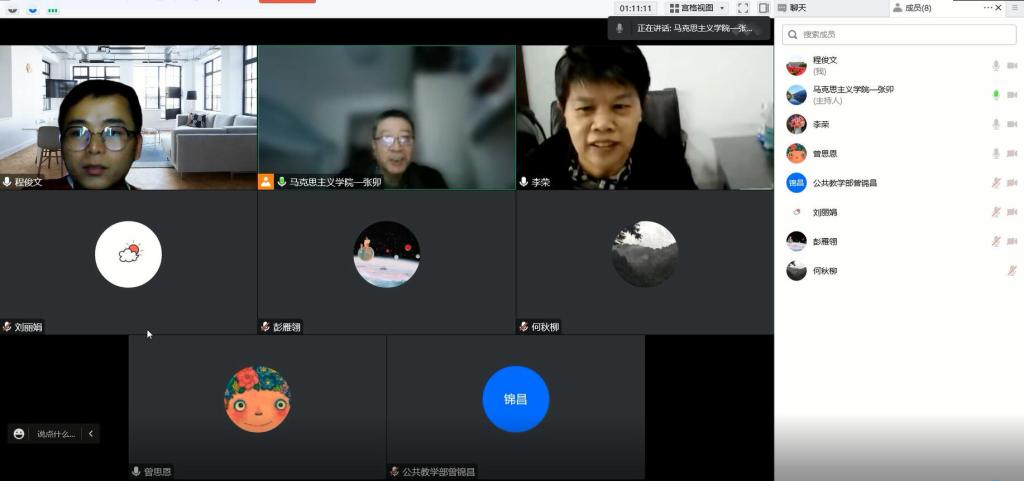The width and height of the screenshot is (1024, 481).
Task: Select 曾思恩 avatar video tile
Action: click(x=257, y=399)
